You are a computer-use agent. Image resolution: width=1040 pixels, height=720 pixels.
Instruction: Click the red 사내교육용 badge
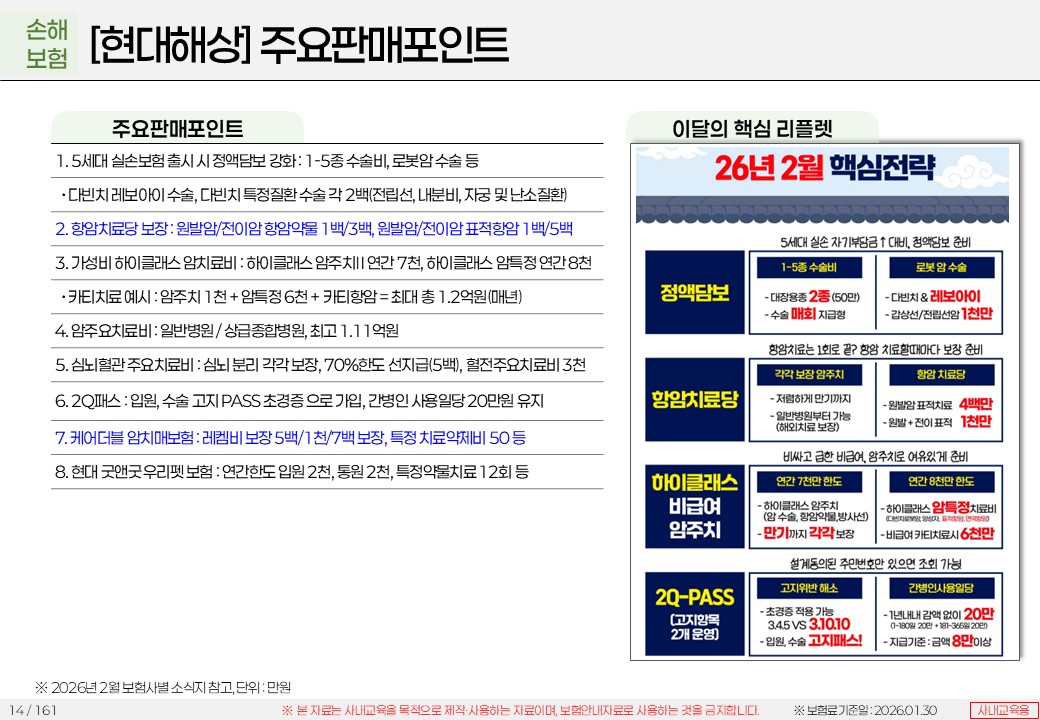click(x=1004, y=709)
